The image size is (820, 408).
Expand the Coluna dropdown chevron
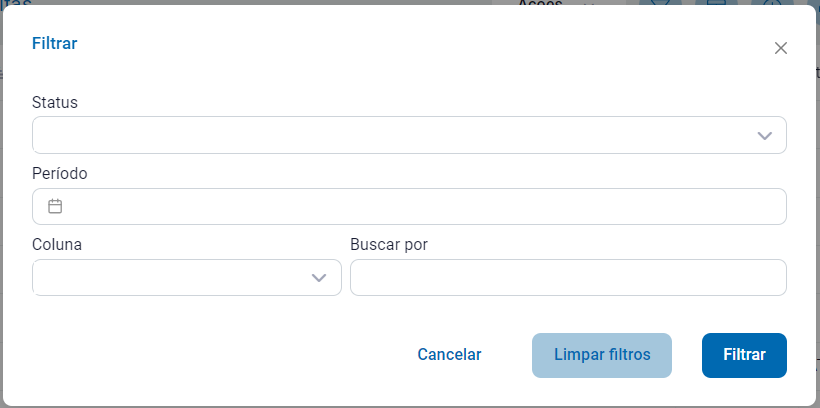pyautogui.click(x=319, y=278)
